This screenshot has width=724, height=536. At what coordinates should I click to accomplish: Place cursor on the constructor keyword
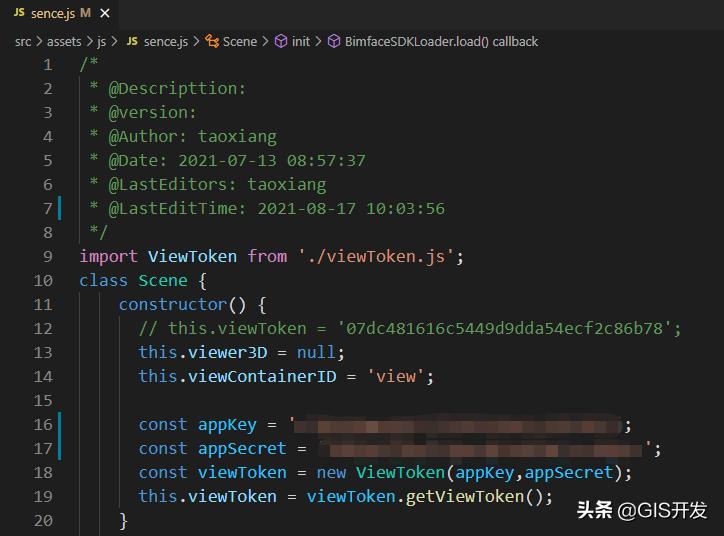(172, 304)
